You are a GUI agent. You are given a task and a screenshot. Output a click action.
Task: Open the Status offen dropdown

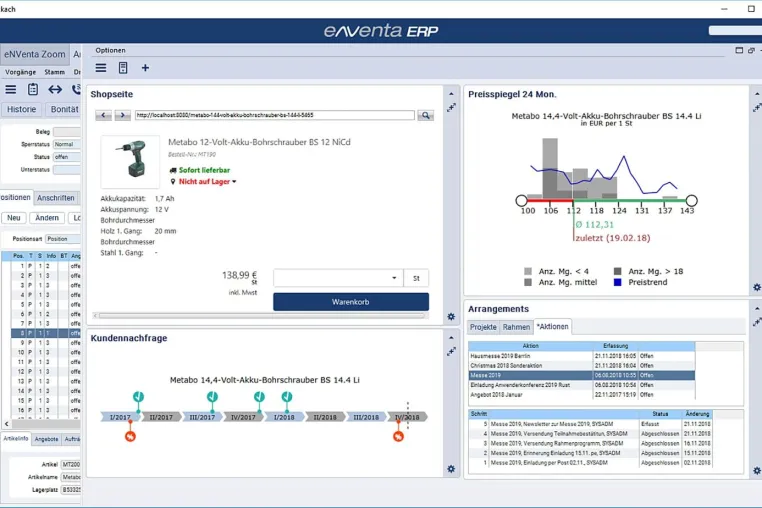pos(67,157)
